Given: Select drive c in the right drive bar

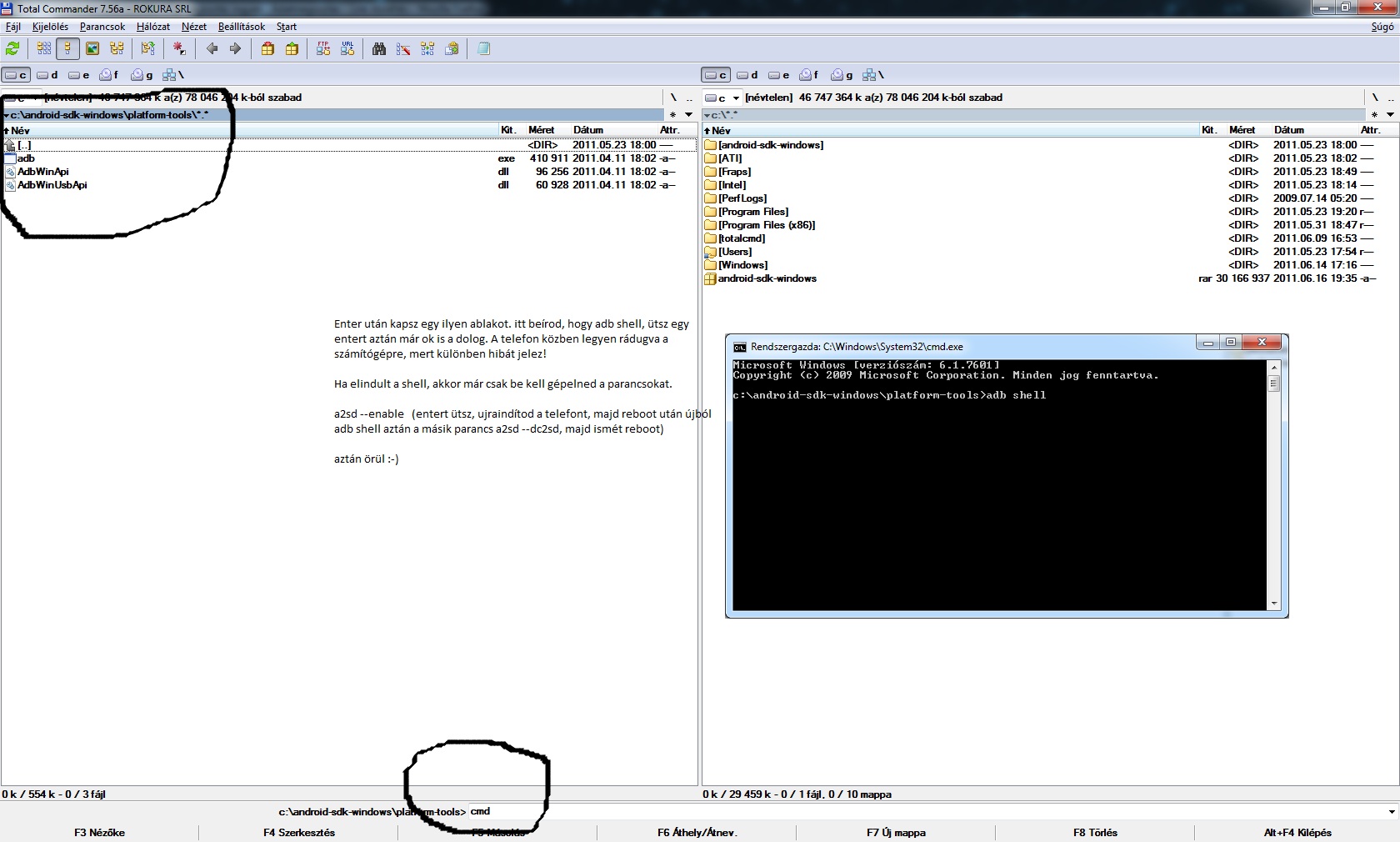Looking at the screenshot, I should click(x=716, y=75).
